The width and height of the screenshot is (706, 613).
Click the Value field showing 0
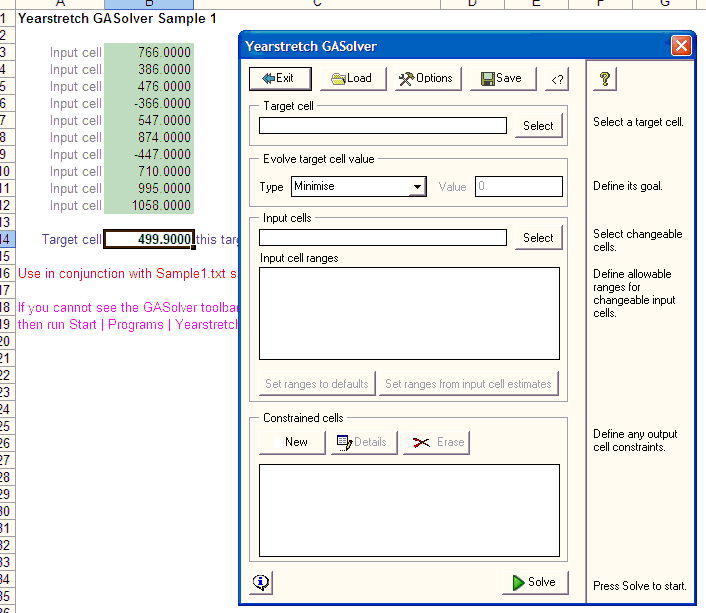tap(519, 186)
